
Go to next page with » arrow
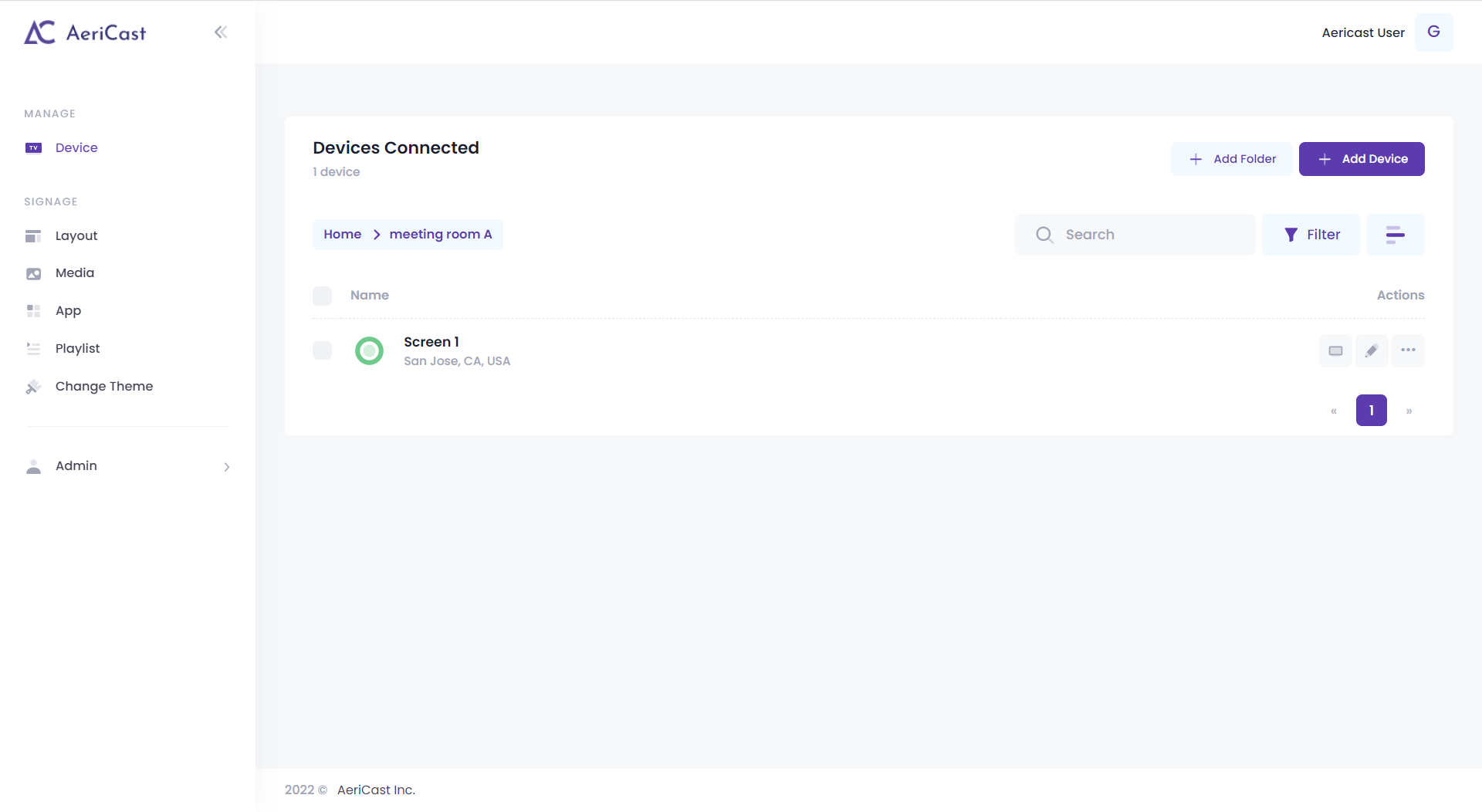1409,411
